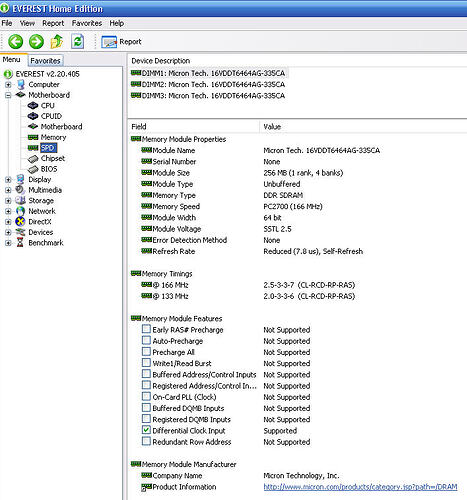Toggle the Differential Clock Input checkbox
This screenshot has width=467, height=500.
point(146,430)
